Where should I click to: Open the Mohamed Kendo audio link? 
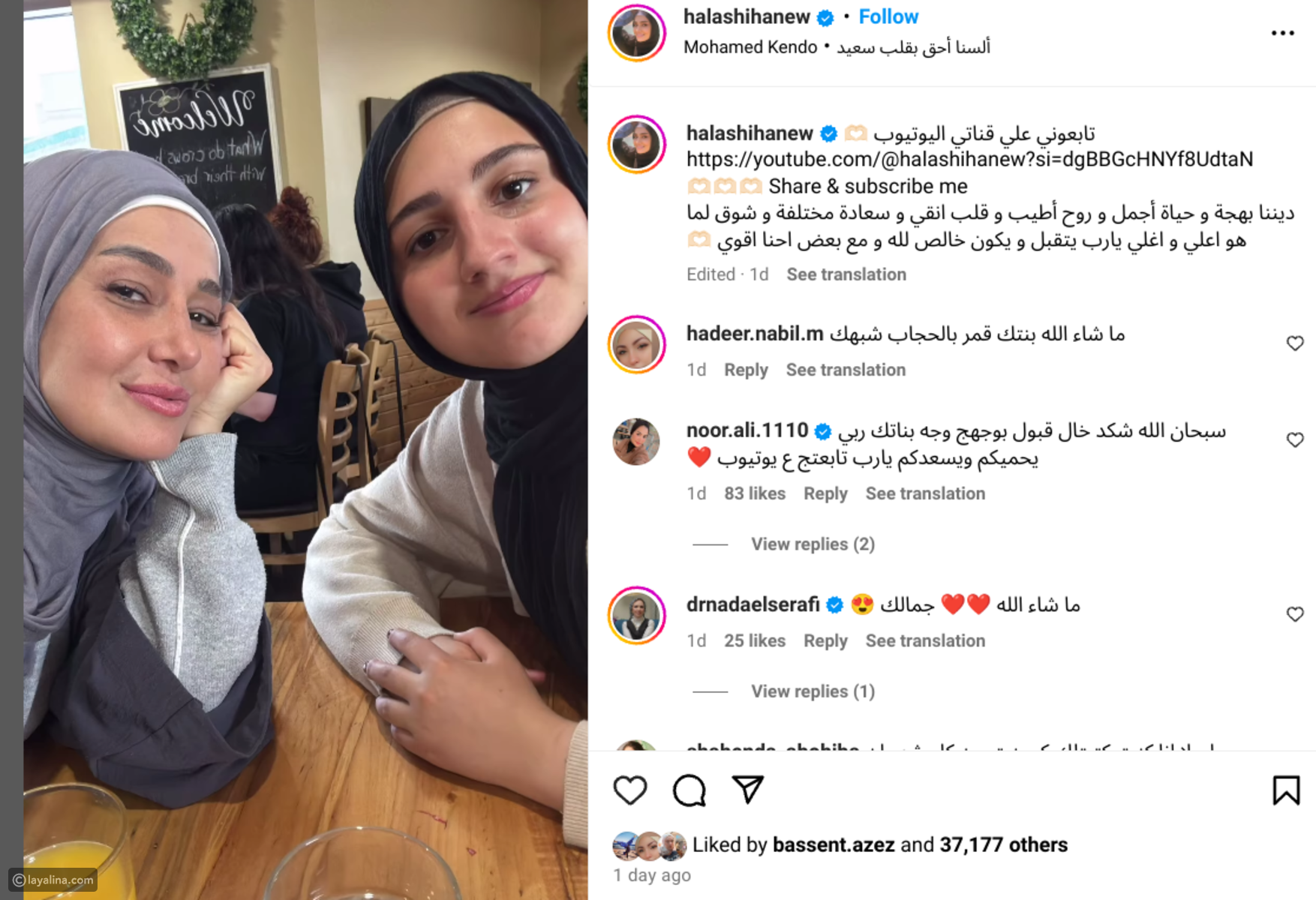(x=750, y=47)
